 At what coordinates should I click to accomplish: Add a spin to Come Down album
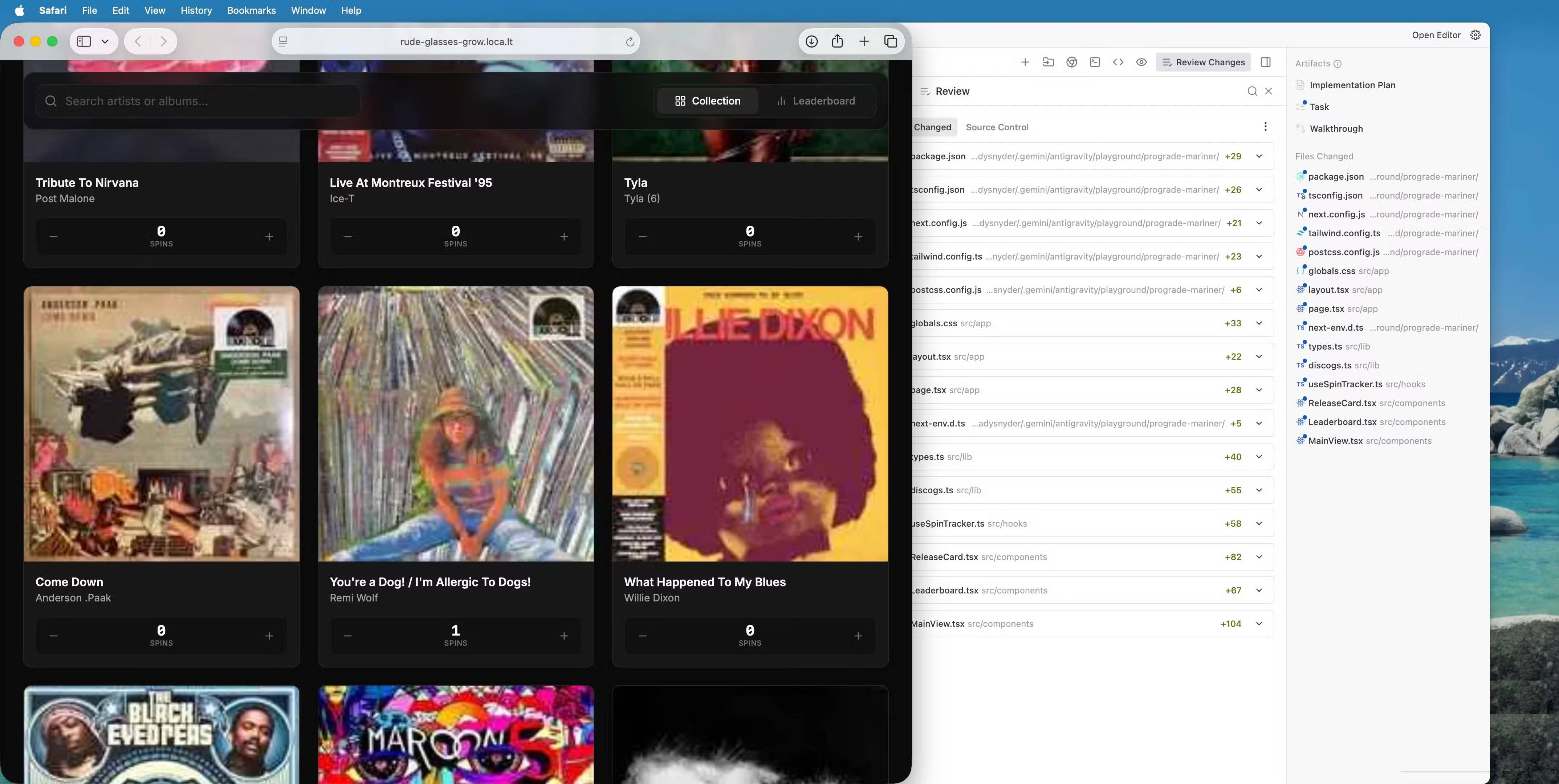click(x=269, y=636)
